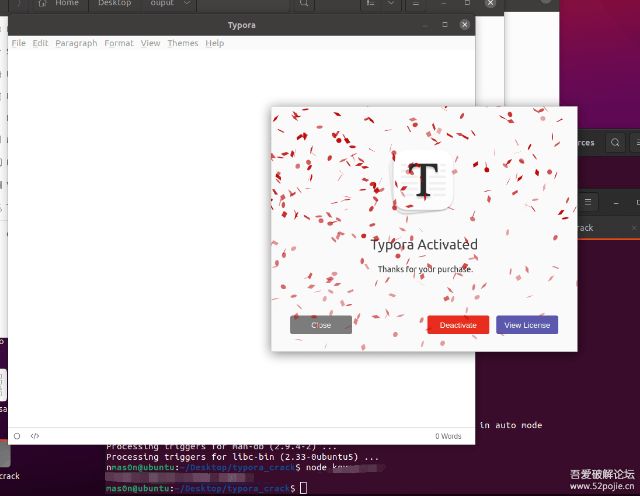Open the terminal hamburger menu
The height and width of the screenshot is (496, 640).
tap(588, 202)
